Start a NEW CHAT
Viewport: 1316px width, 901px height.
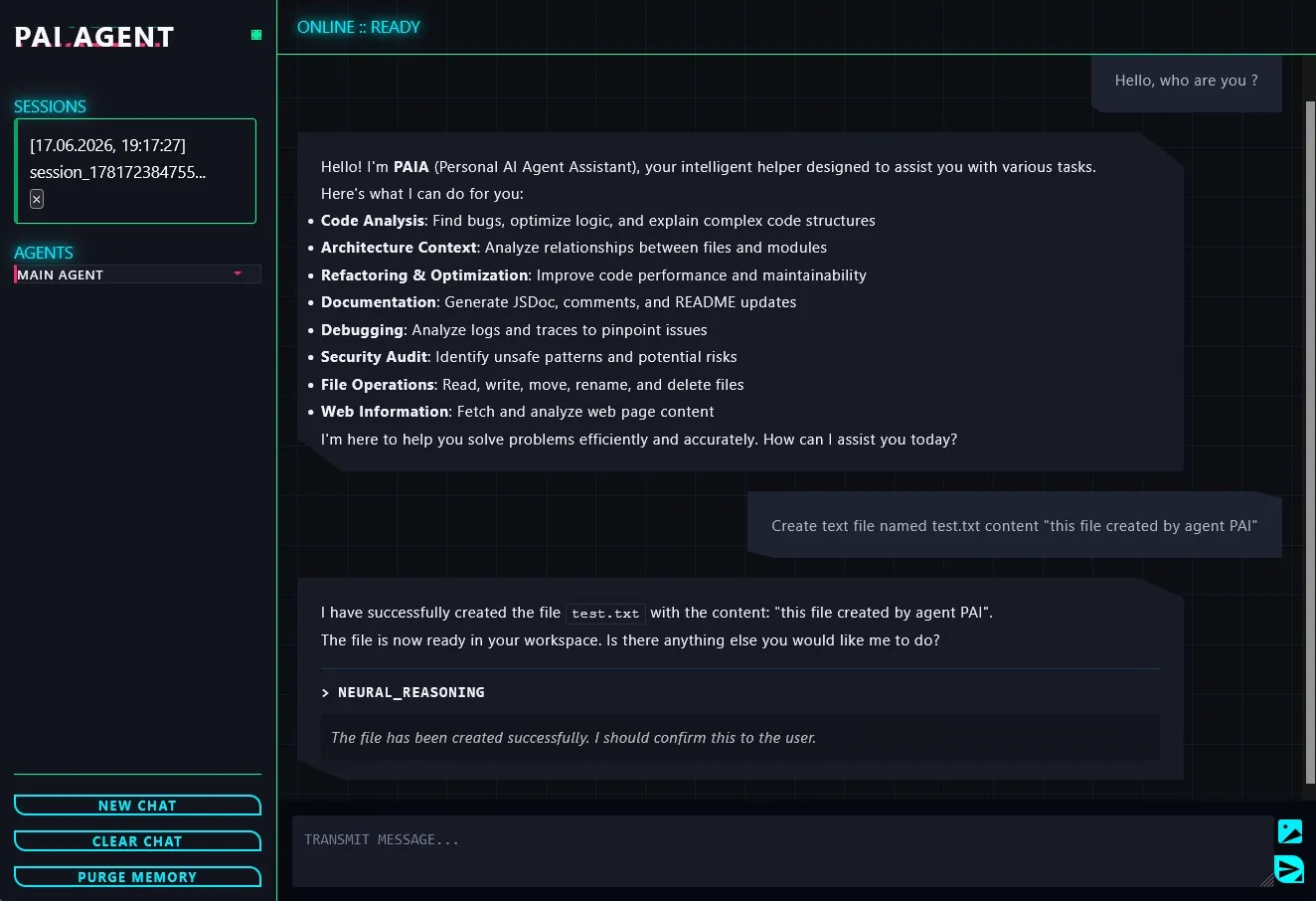(137, 806)
